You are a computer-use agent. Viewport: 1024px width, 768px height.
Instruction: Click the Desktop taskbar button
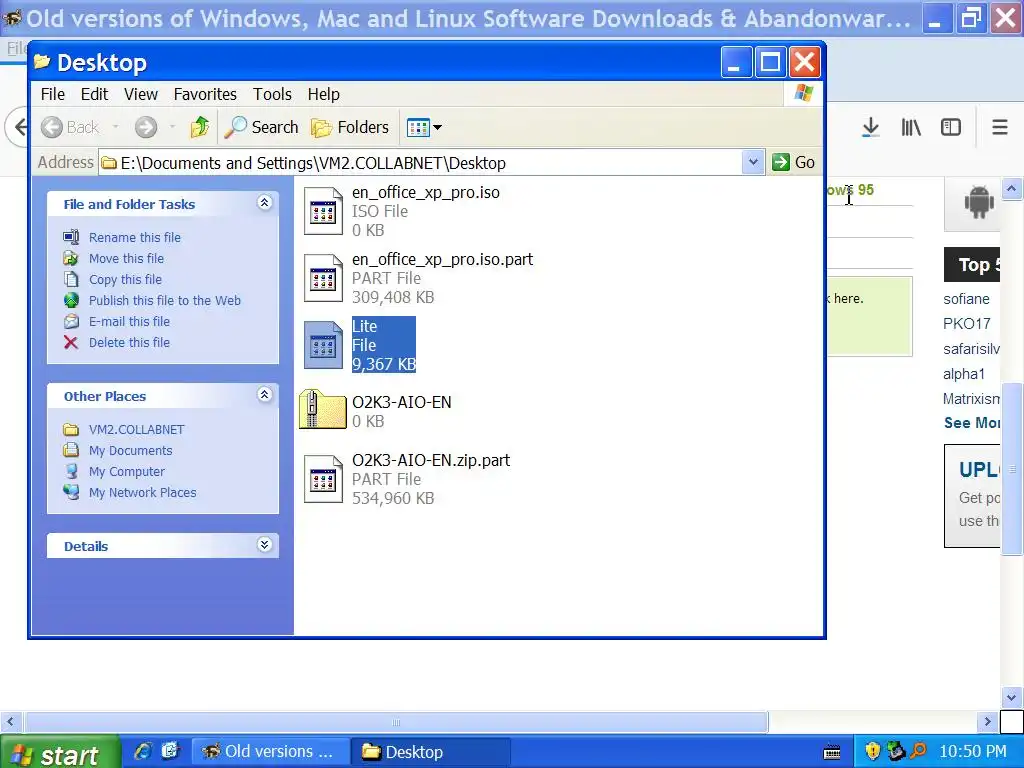tap(431, 752)
